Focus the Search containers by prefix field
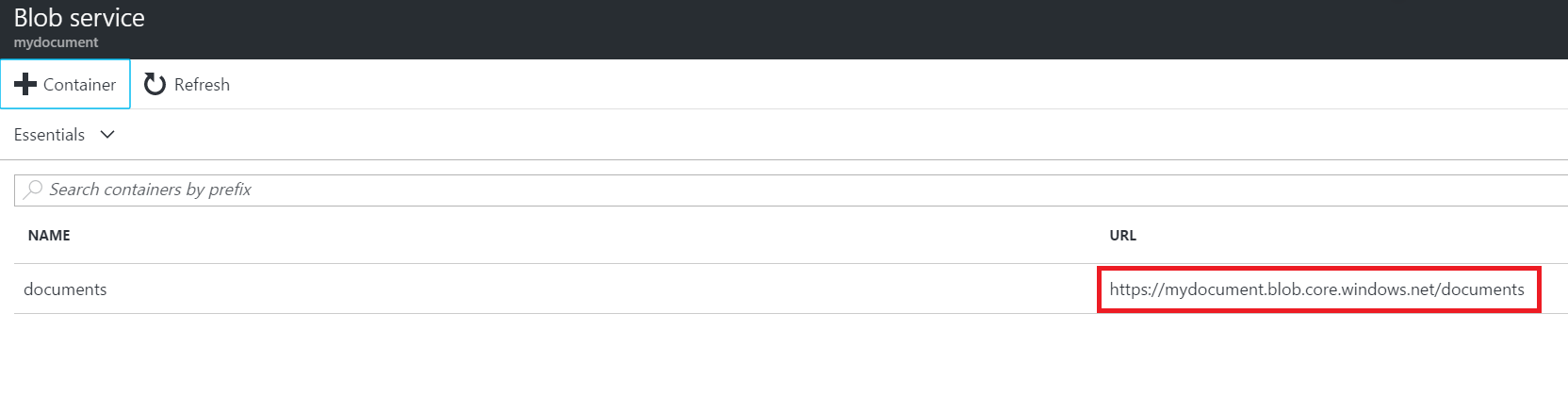The width and height of the screenshot is (1568, 413). coord(565,190)
